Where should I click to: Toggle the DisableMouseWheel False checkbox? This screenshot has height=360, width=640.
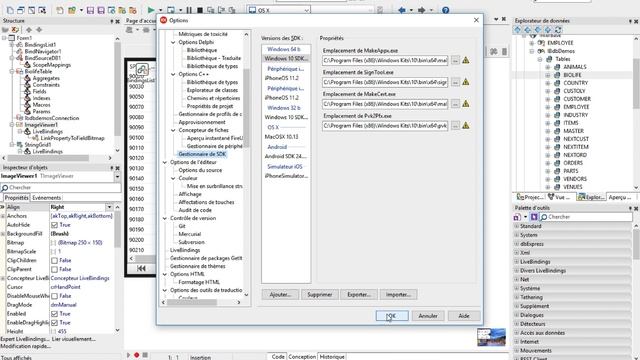[54, 296]
